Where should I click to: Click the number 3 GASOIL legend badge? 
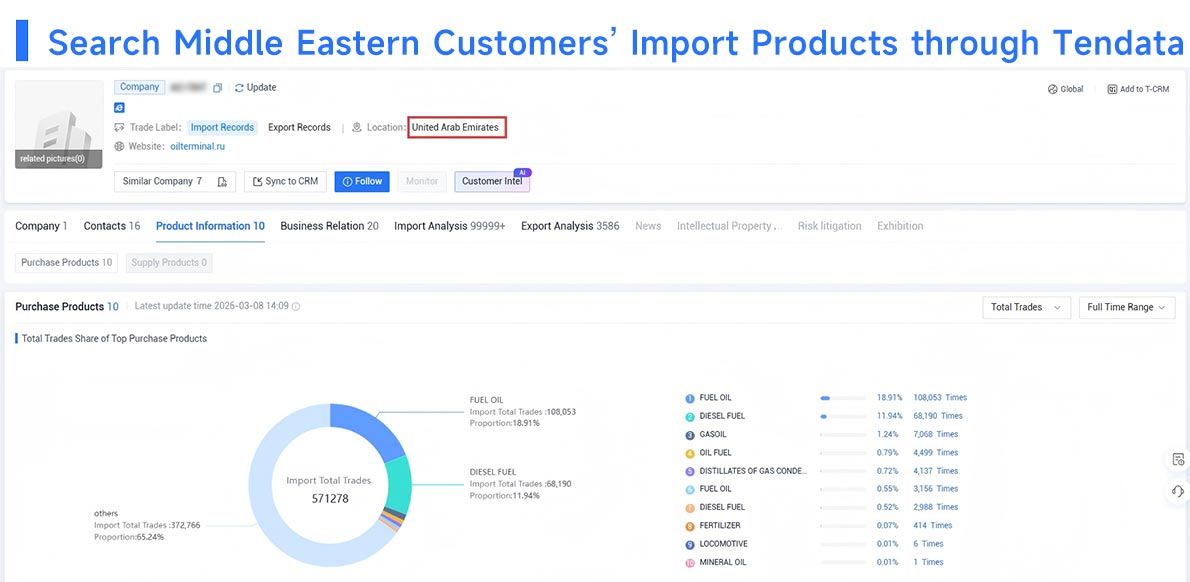click(x=690, y=435)
